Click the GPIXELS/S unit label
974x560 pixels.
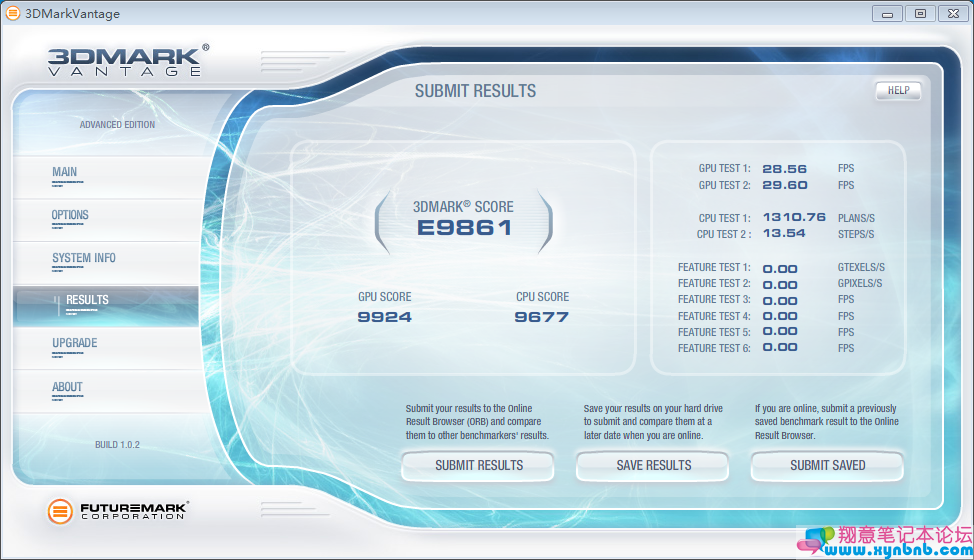pyautogui.click(x=860, y=284)
